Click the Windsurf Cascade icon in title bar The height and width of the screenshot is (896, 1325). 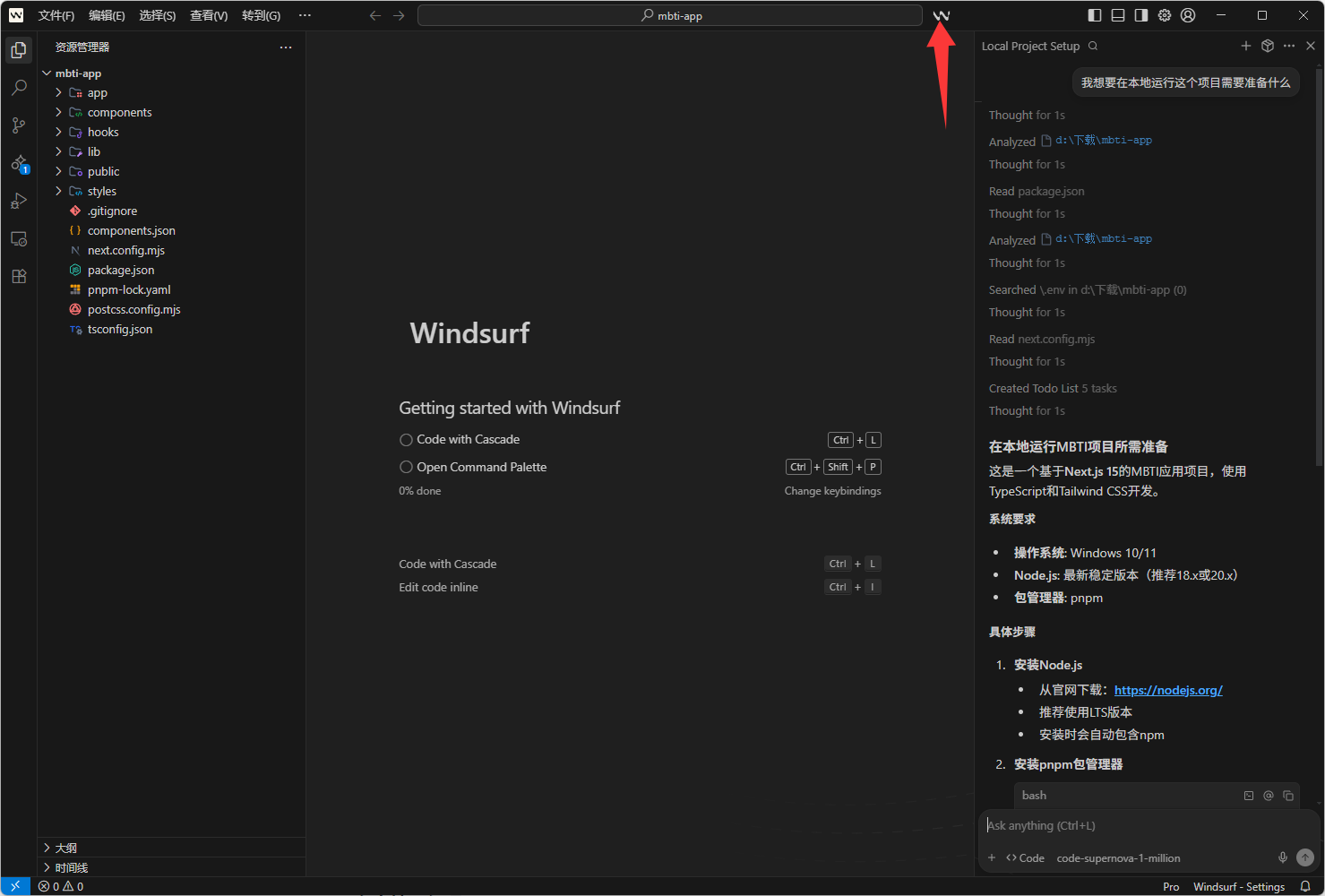(941, 15)
